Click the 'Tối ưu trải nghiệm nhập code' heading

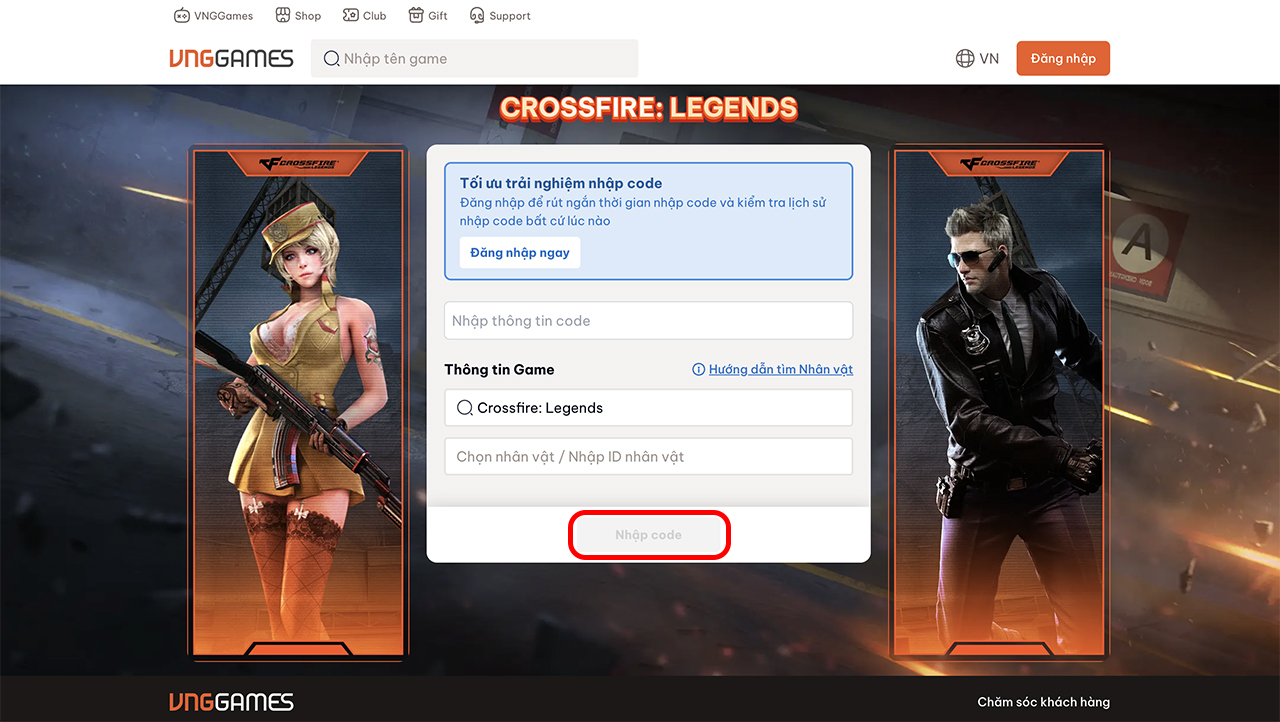(561, 183)
